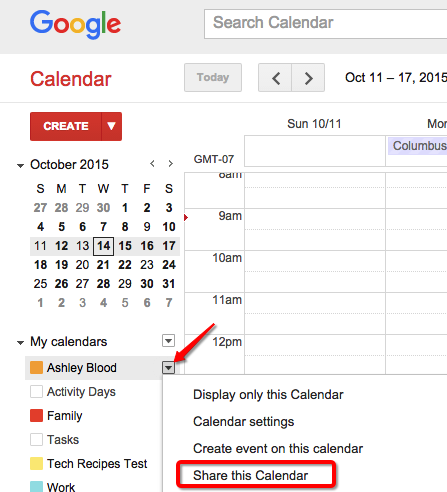Click the Oct 11 – 17, 2015 date range
447x492 pixels.
(x=396, y=78)
